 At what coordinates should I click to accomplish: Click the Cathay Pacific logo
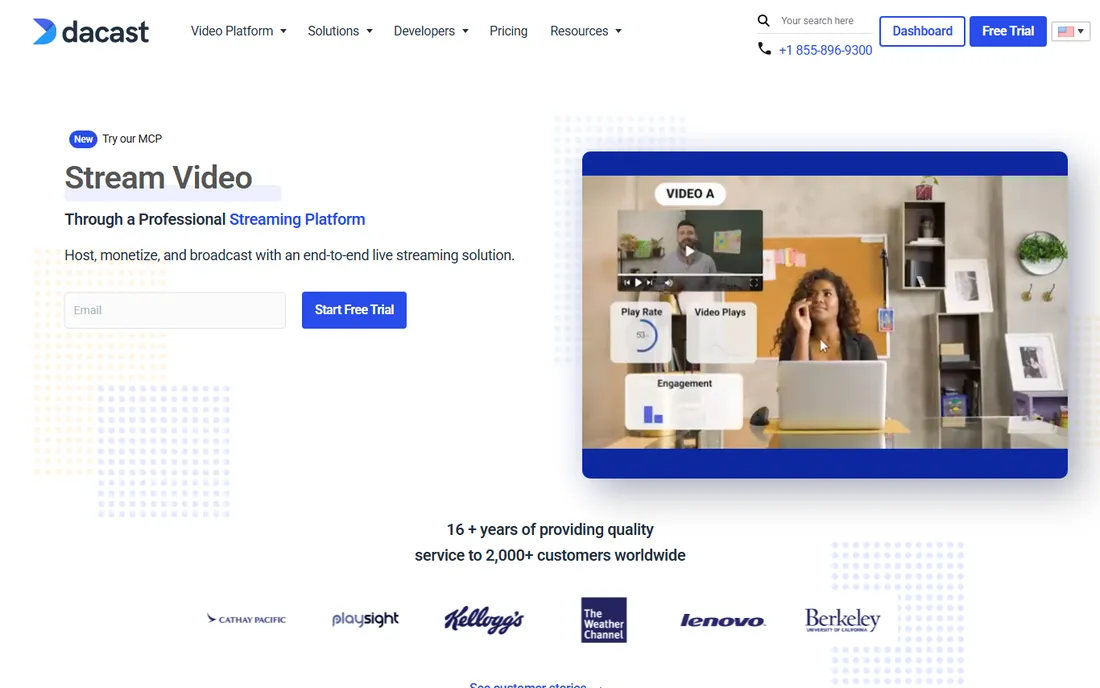[246, 619]
